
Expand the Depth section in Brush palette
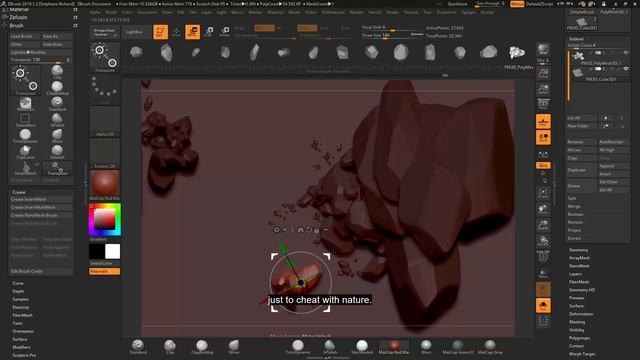[x=18, y=291]
